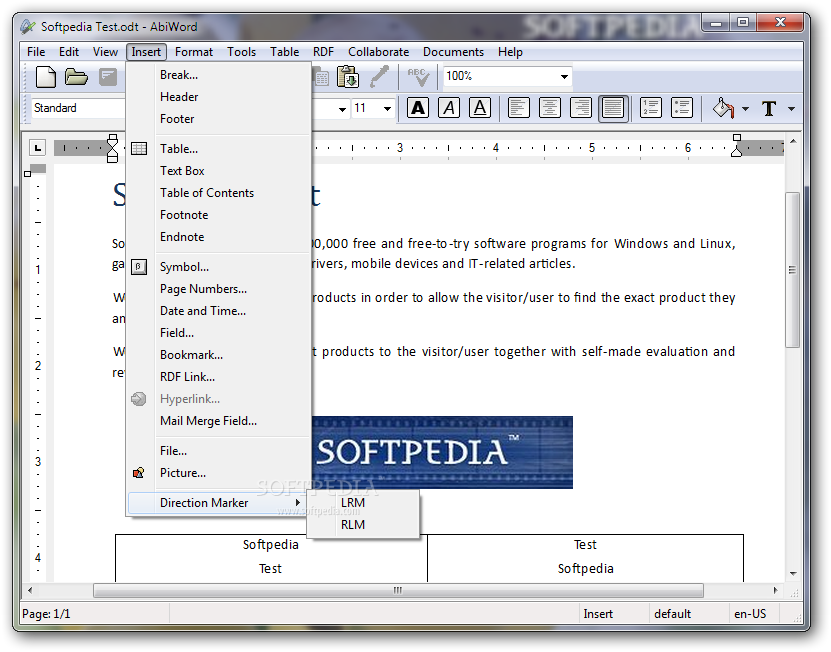Select Footnote menu entry

tap(219, 215)
